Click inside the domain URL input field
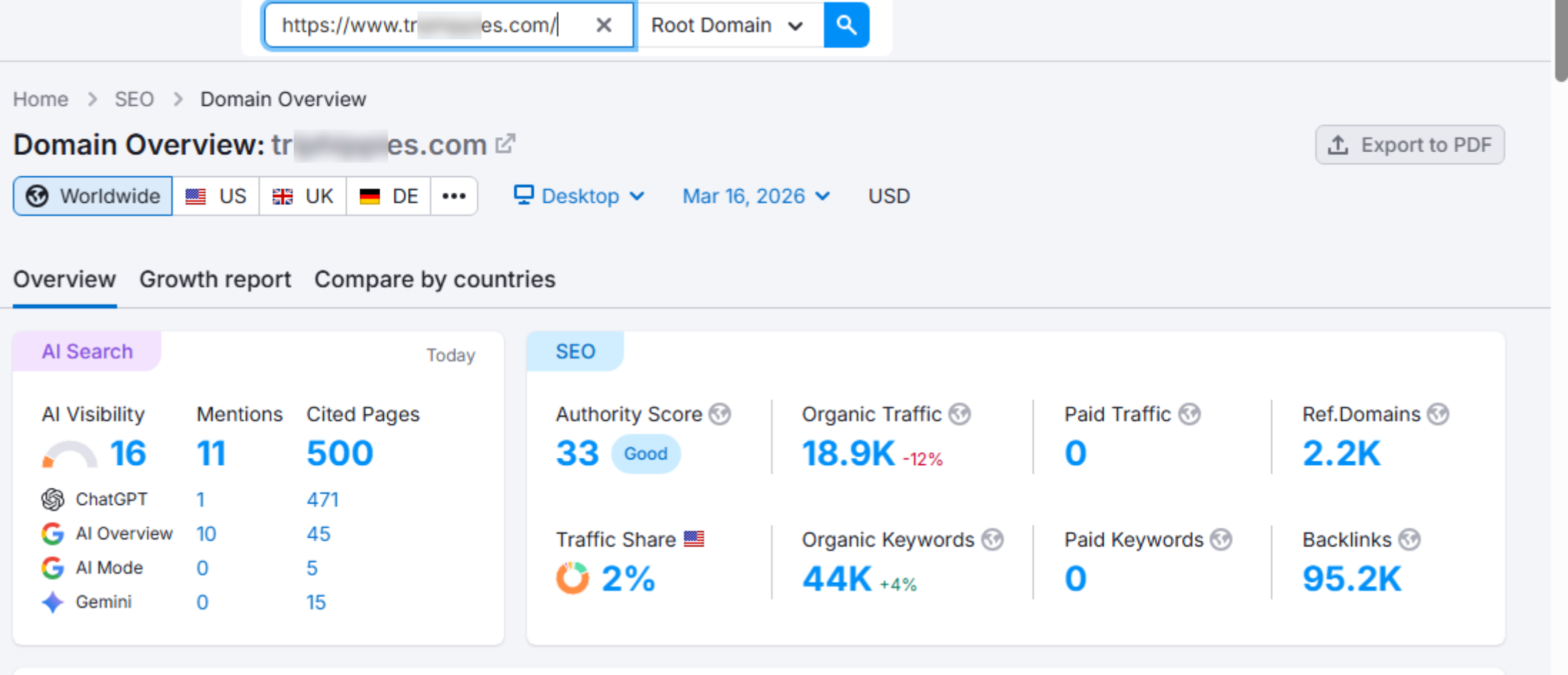 pyautogui.click(x=429, y=25)
